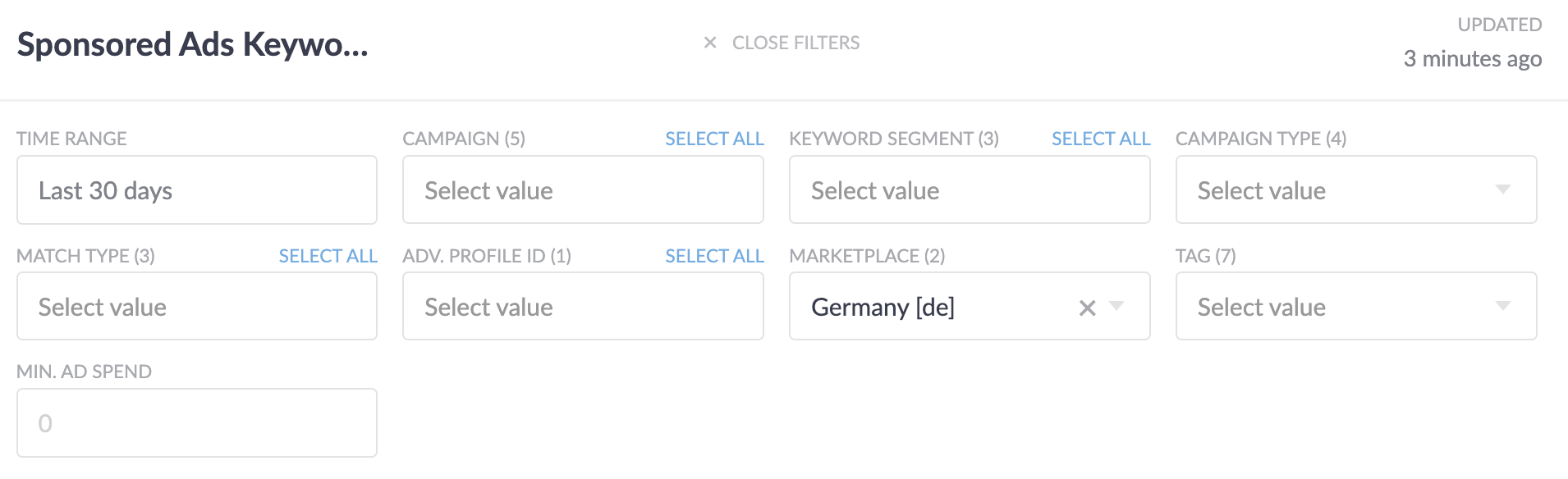Click the Tag select value box
Image resolution: width=1568 pixels, height=479 pixels.
(1356, 307)
